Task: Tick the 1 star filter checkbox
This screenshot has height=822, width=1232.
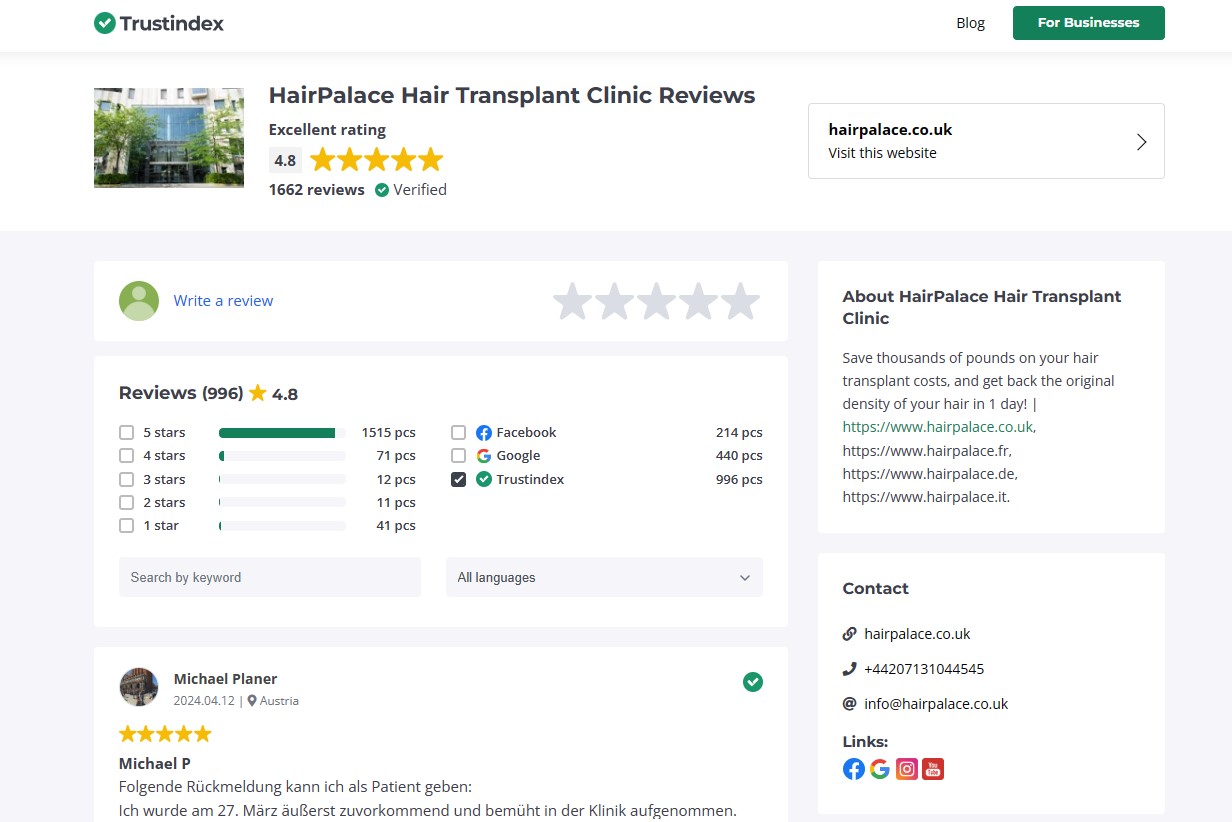Action: (126, 526)
